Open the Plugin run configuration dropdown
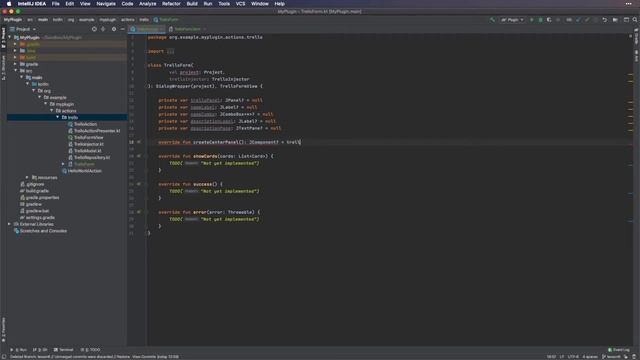This screenshot has width=640, height=360. coord(512,20)
